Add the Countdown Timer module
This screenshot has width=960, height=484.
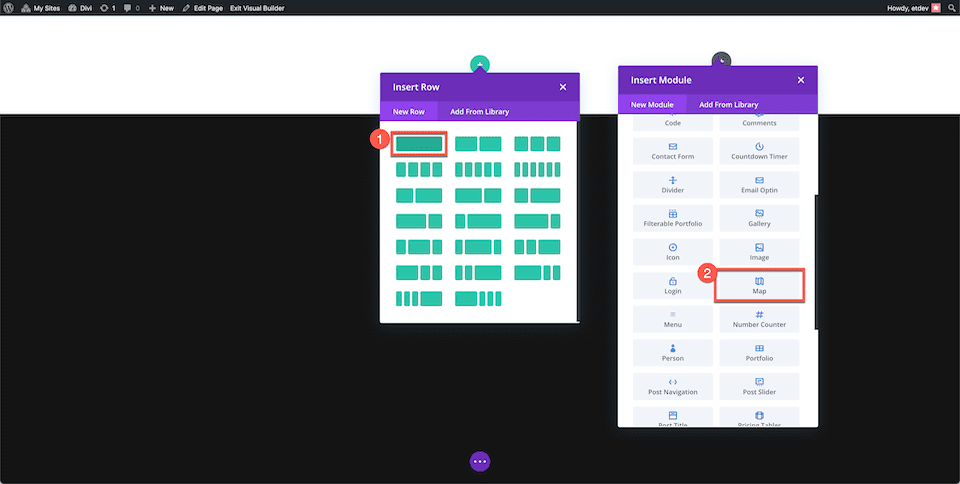coord(759,151)
